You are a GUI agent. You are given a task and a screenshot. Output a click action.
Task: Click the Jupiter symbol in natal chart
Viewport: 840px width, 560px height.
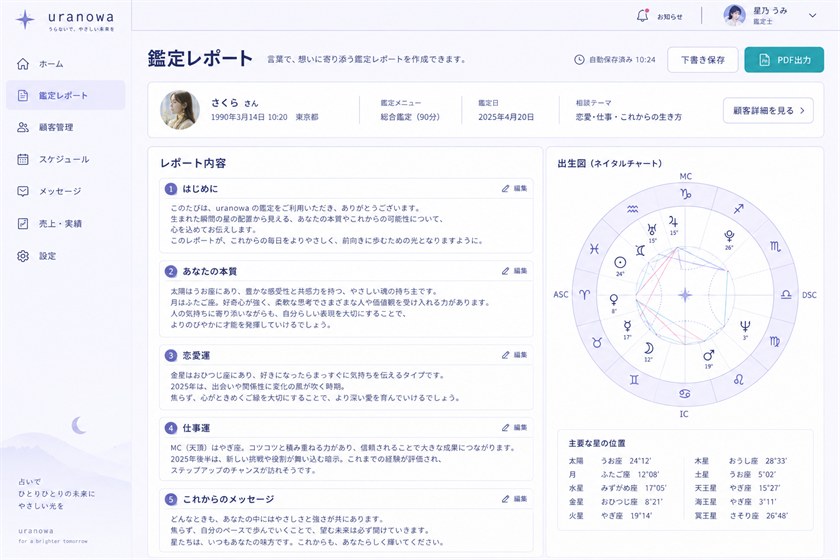click(673, 222)
